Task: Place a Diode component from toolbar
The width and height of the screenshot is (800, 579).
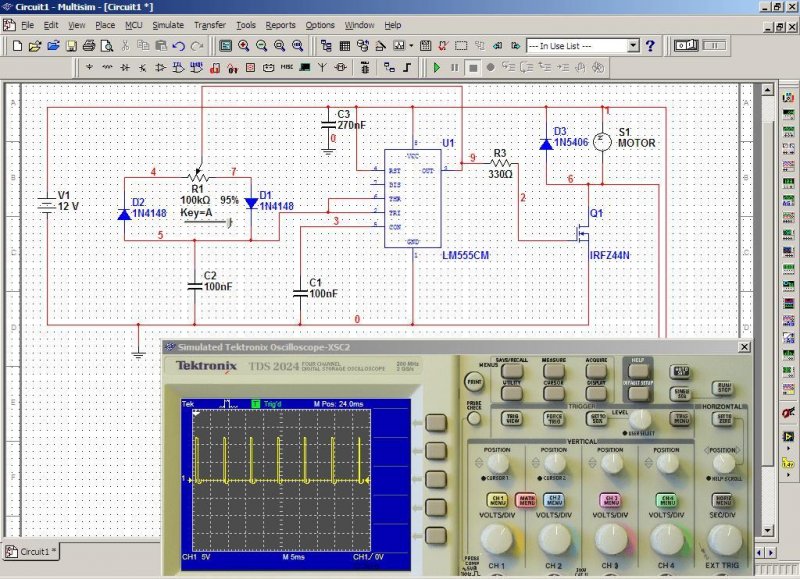Action: click(x=125, y=67)
